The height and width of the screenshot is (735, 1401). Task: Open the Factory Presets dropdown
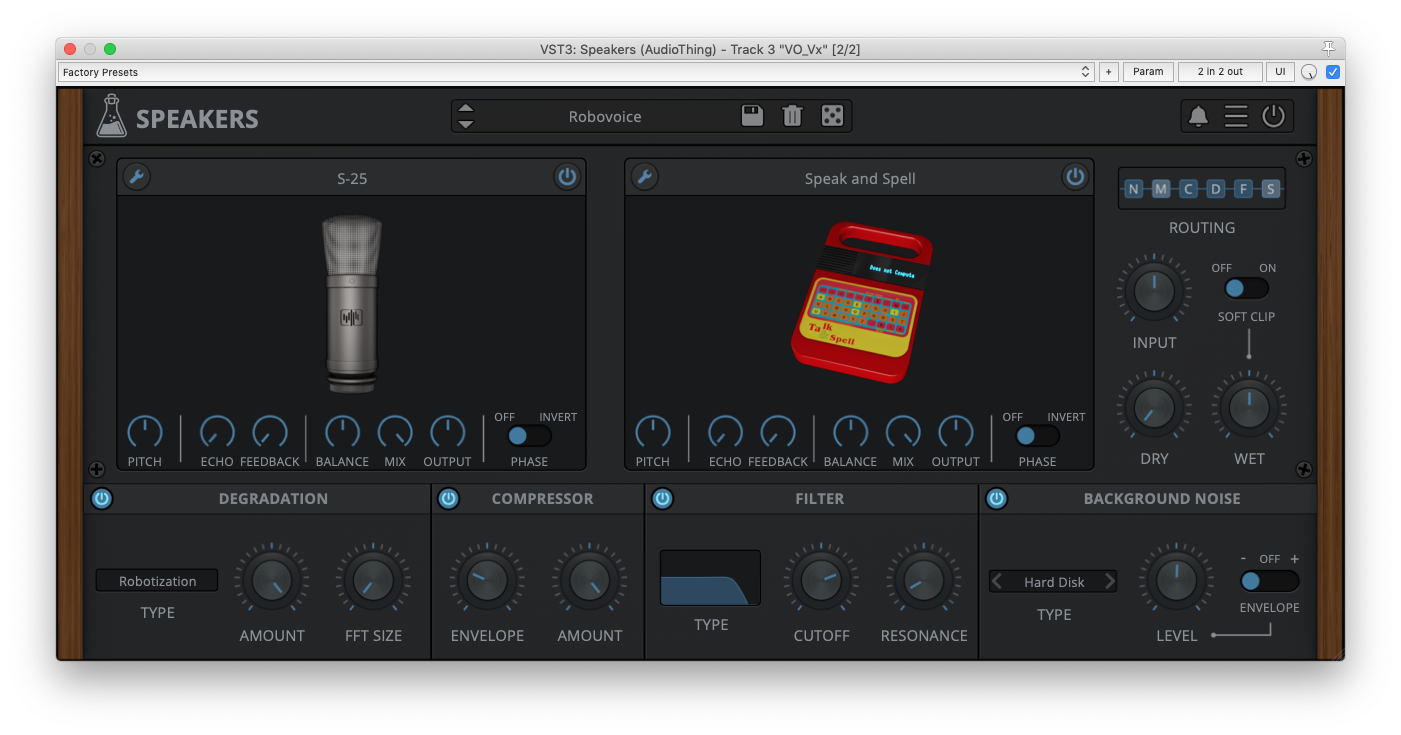click(576, 72)
